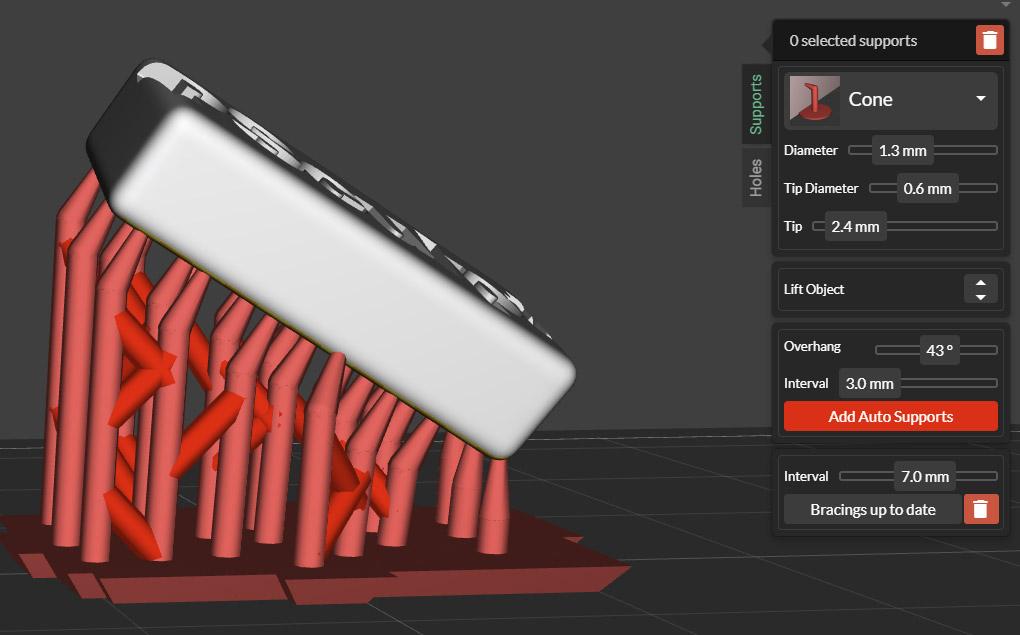Delete selected supports with top trash icon
The width and height of the screenshot is (1020, 635).
click(x=989, y=40)
